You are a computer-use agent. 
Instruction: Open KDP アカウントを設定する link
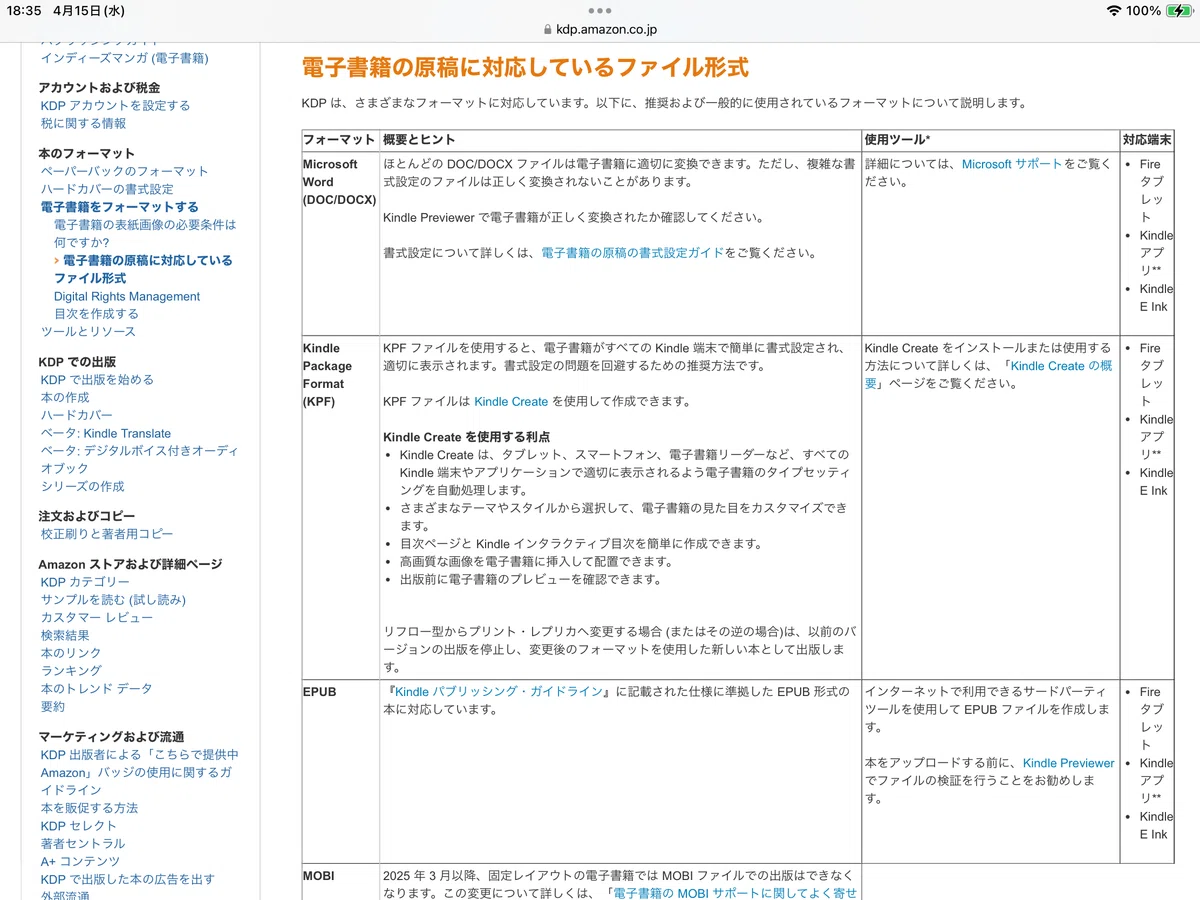click(115, 105)
